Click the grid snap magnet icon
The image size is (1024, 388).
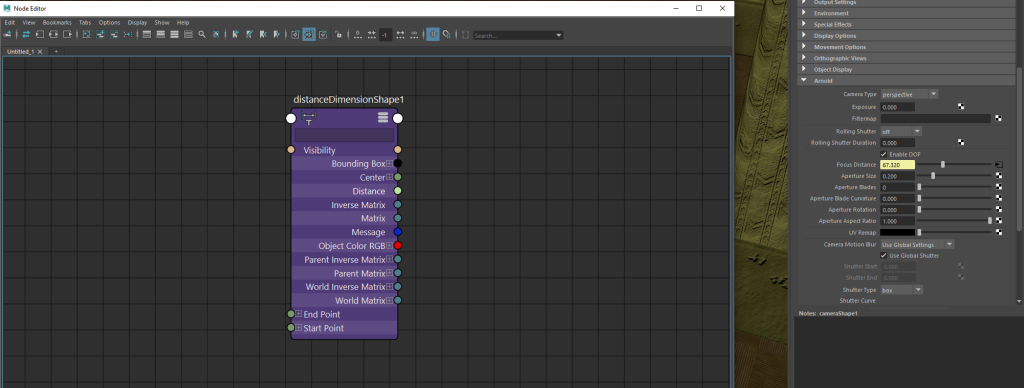[446, 35]
